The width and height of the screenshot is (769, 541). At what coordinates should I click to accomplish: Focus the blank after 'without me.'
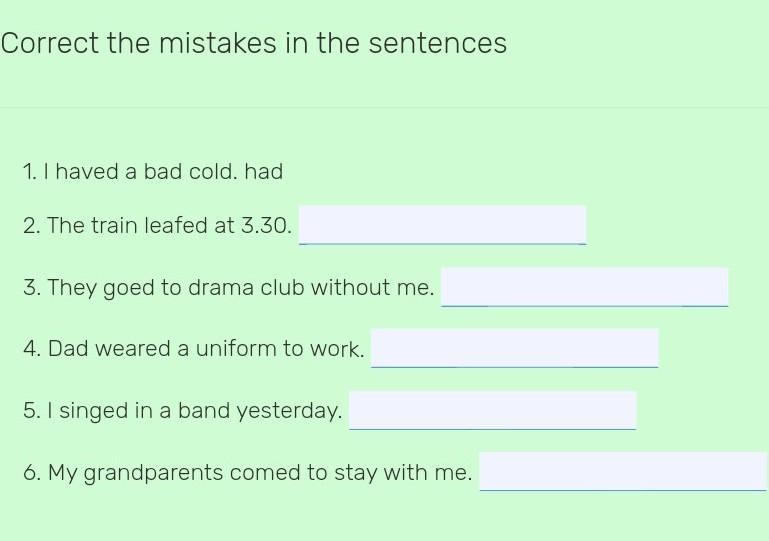point(585,287)
